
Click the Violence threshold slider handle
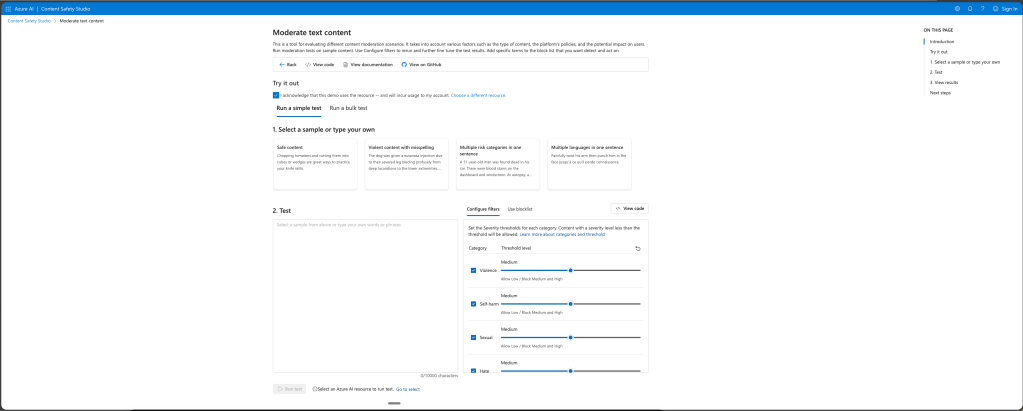(570, 270)
